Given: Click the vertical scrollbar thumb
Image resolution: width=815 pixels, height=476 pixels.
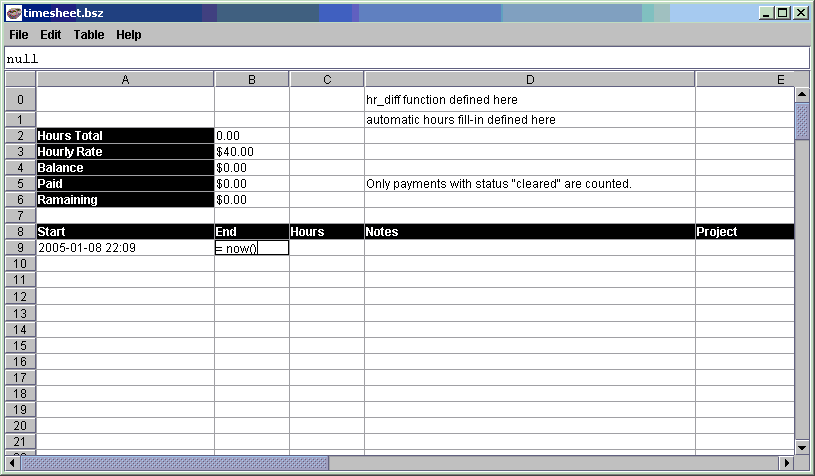Looking at the screenshot, I should click(x=802, y=121).
